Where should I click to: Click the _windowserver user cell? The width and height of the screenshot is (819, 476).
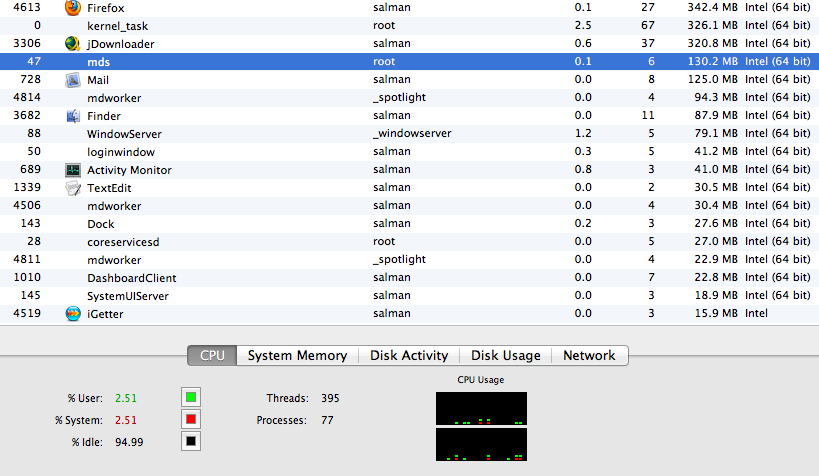tap(412, 133)
